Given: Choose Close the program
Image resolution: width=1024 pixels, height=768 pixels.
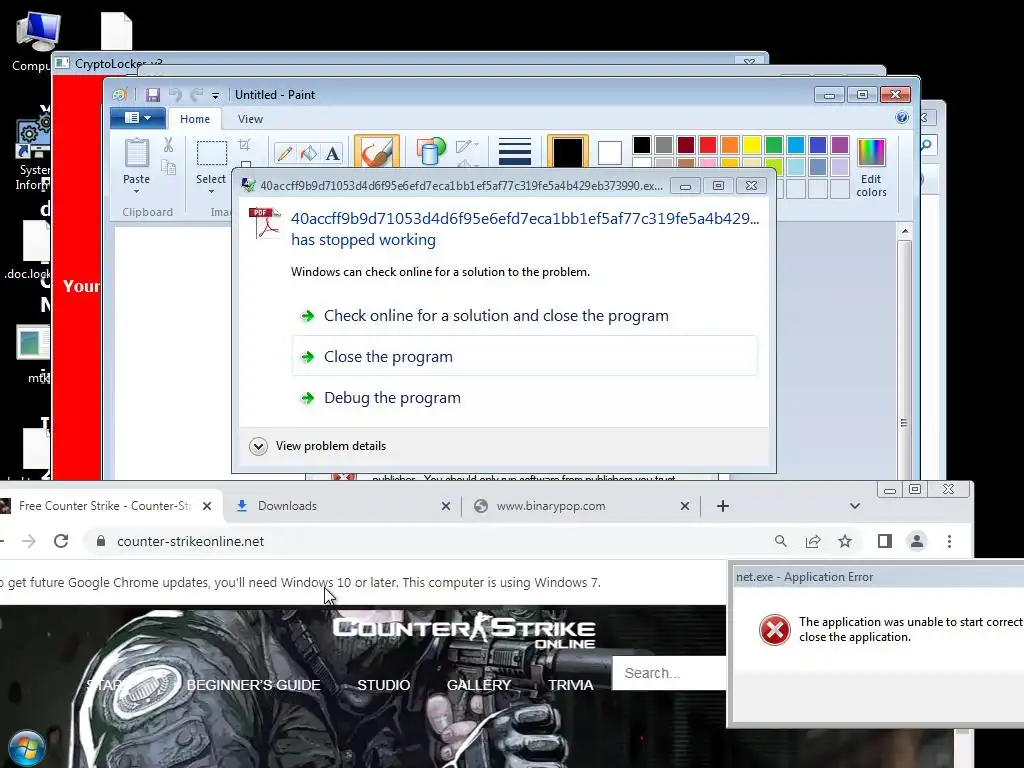Looking at the screenshot, I should point(524,357).
